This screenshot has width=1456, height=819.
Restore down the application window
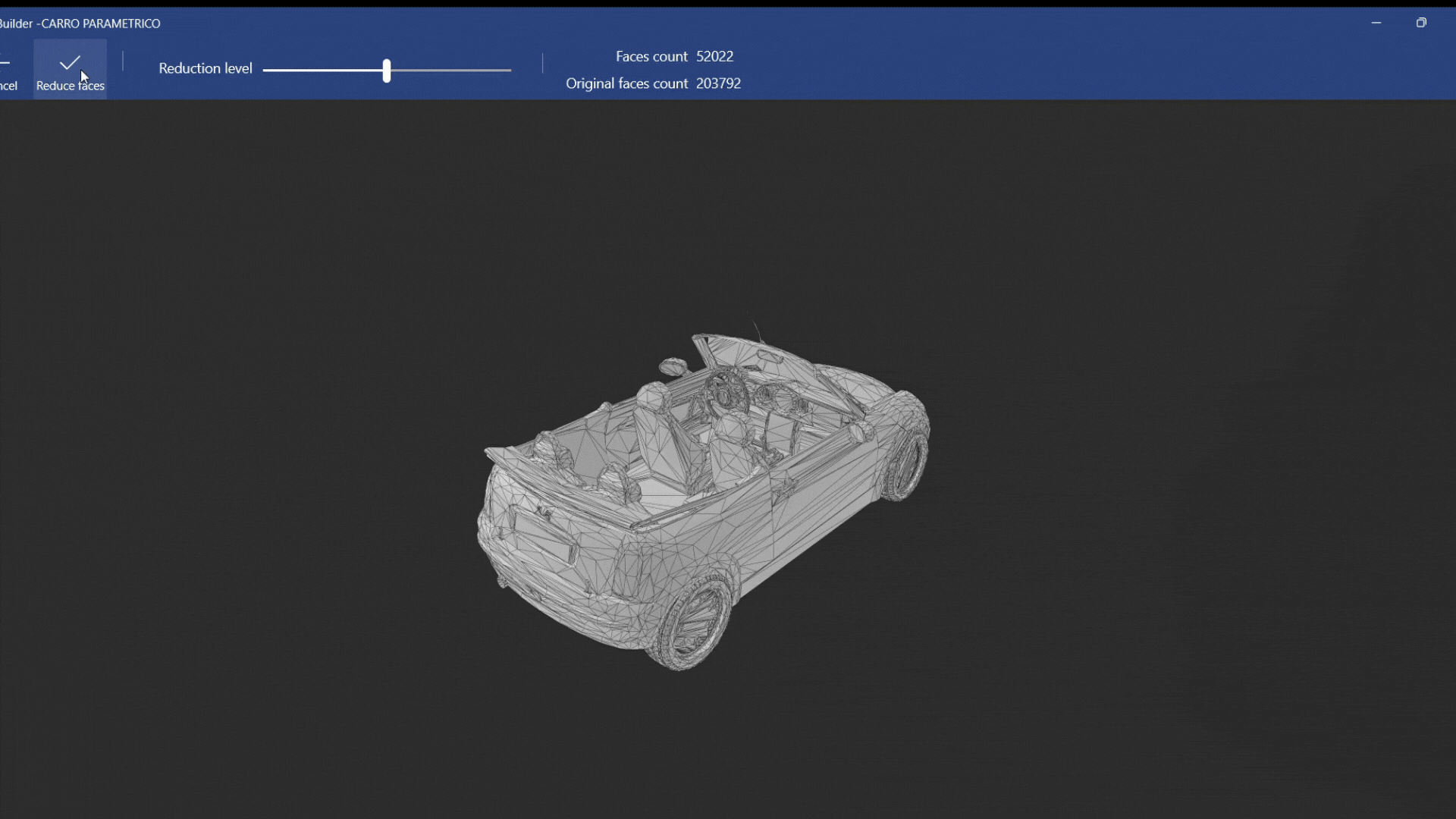[1421, 23]
